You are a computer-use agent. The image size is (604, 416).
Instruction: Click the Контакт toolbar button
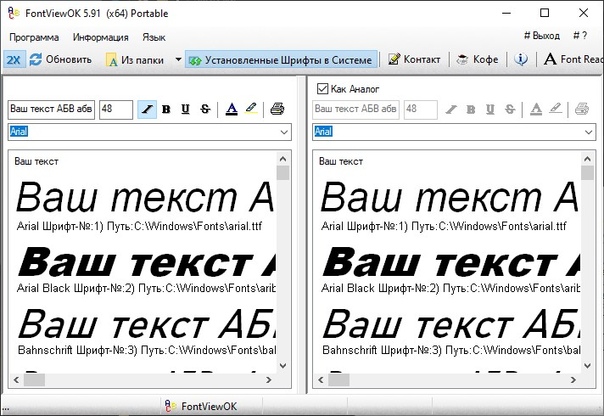(414, 60)
